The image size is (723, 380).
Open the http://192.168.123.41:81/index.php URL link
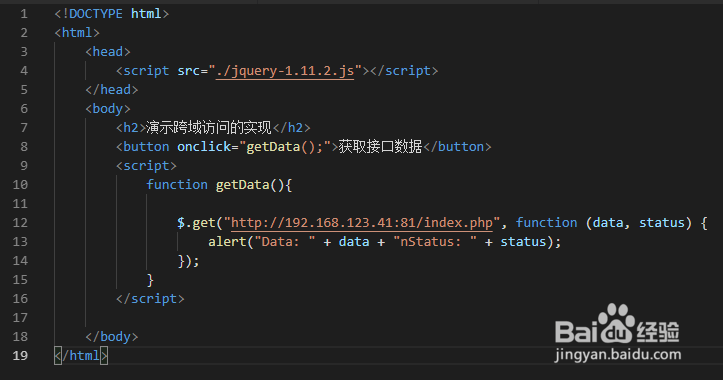(362, 223)
